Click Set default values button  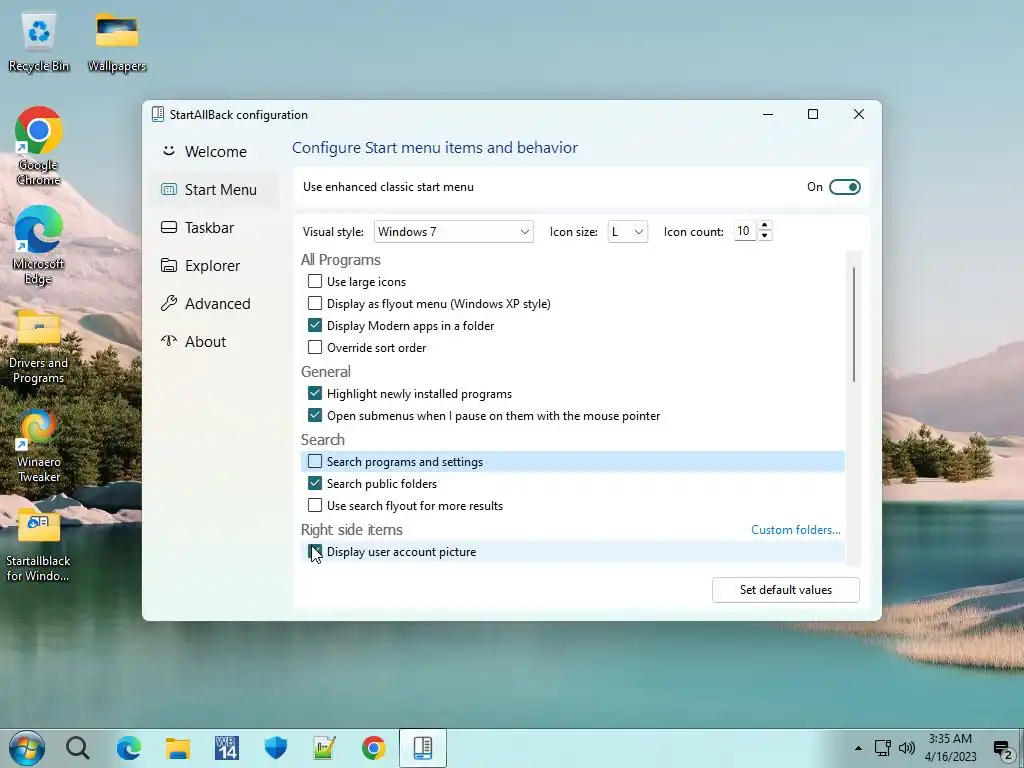pos(786,590)
